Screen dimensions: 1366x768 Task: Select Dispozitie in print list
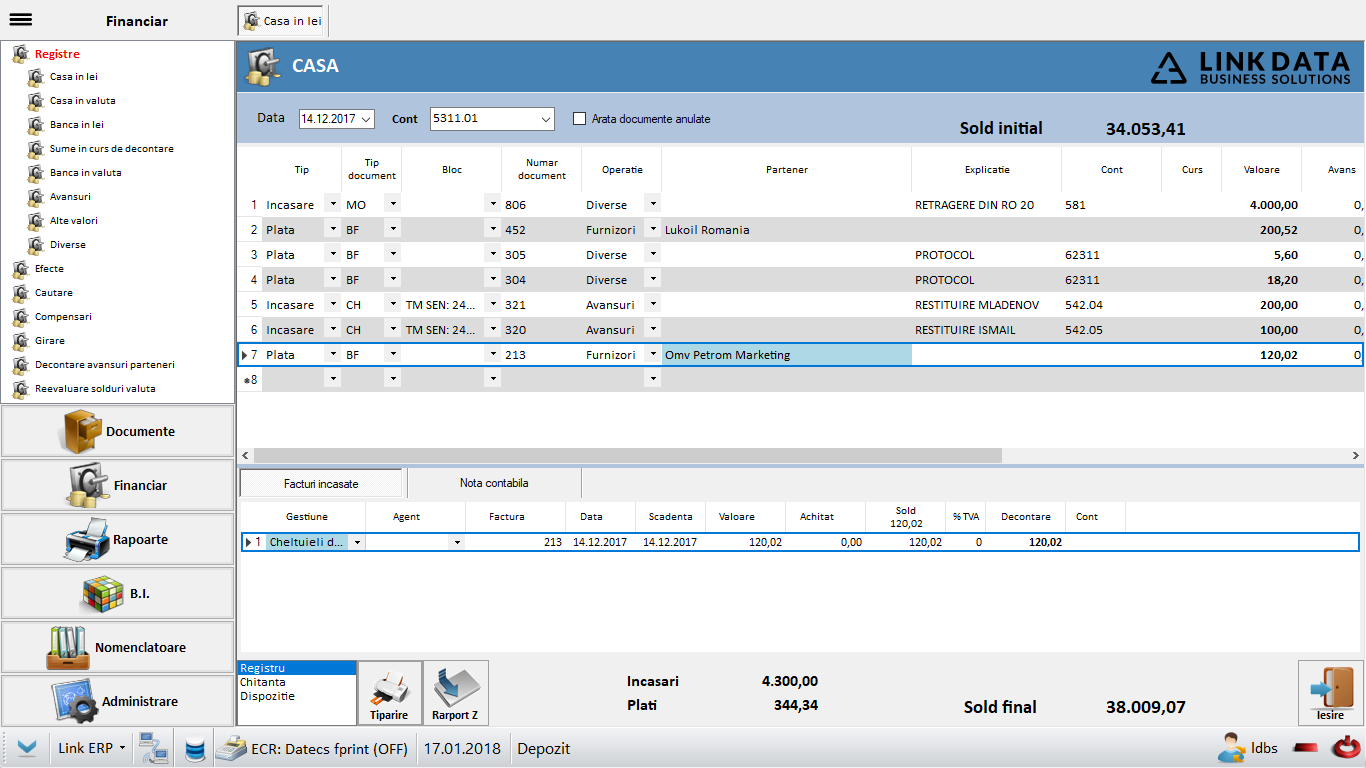[x=296, y=696]
